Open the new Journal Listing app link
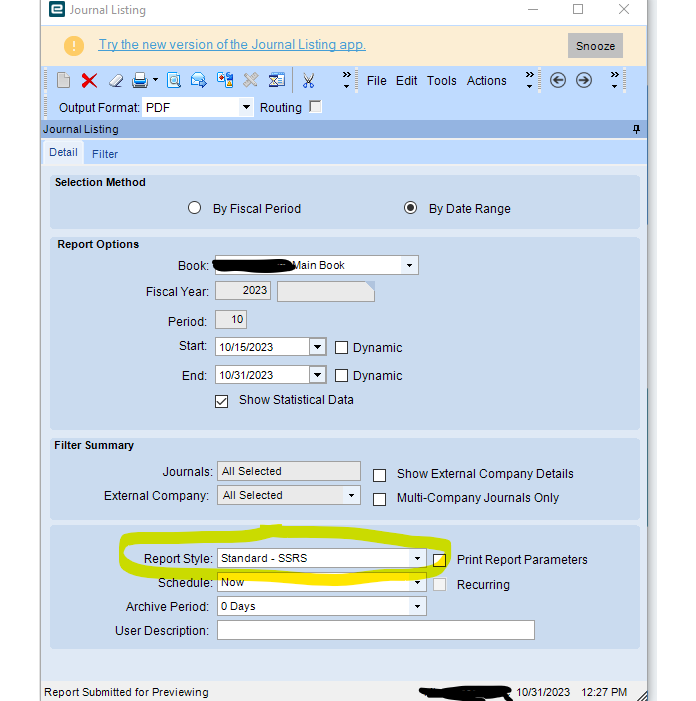This screenshot has height=701, width=696. [x=232, y=45]
